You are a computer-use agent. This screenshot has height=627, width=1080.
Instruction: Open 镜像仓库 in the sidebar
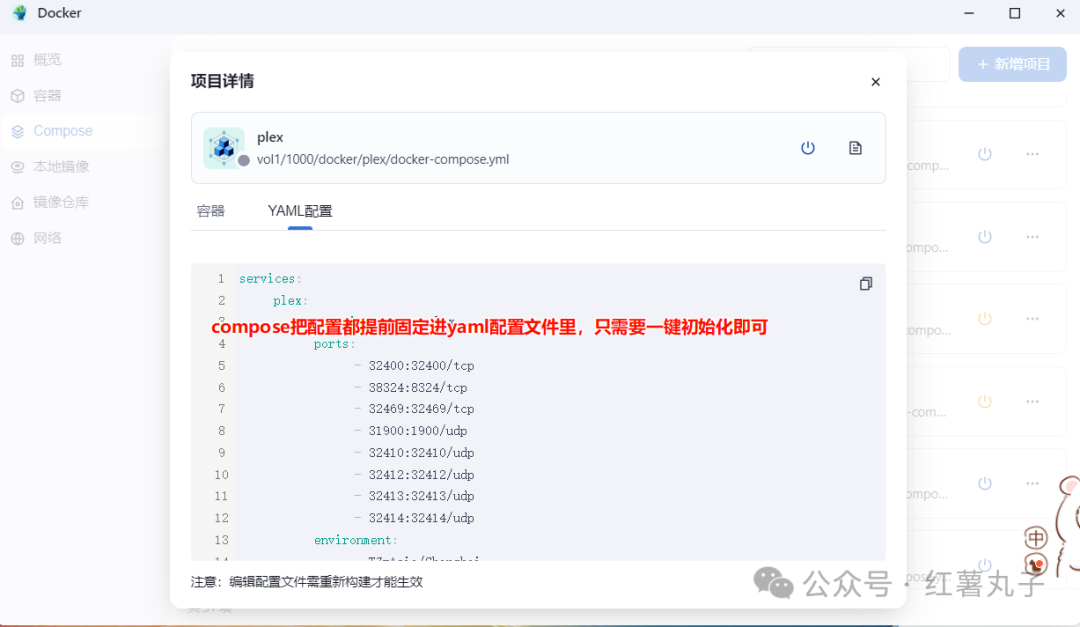click(x=51, y=203)
